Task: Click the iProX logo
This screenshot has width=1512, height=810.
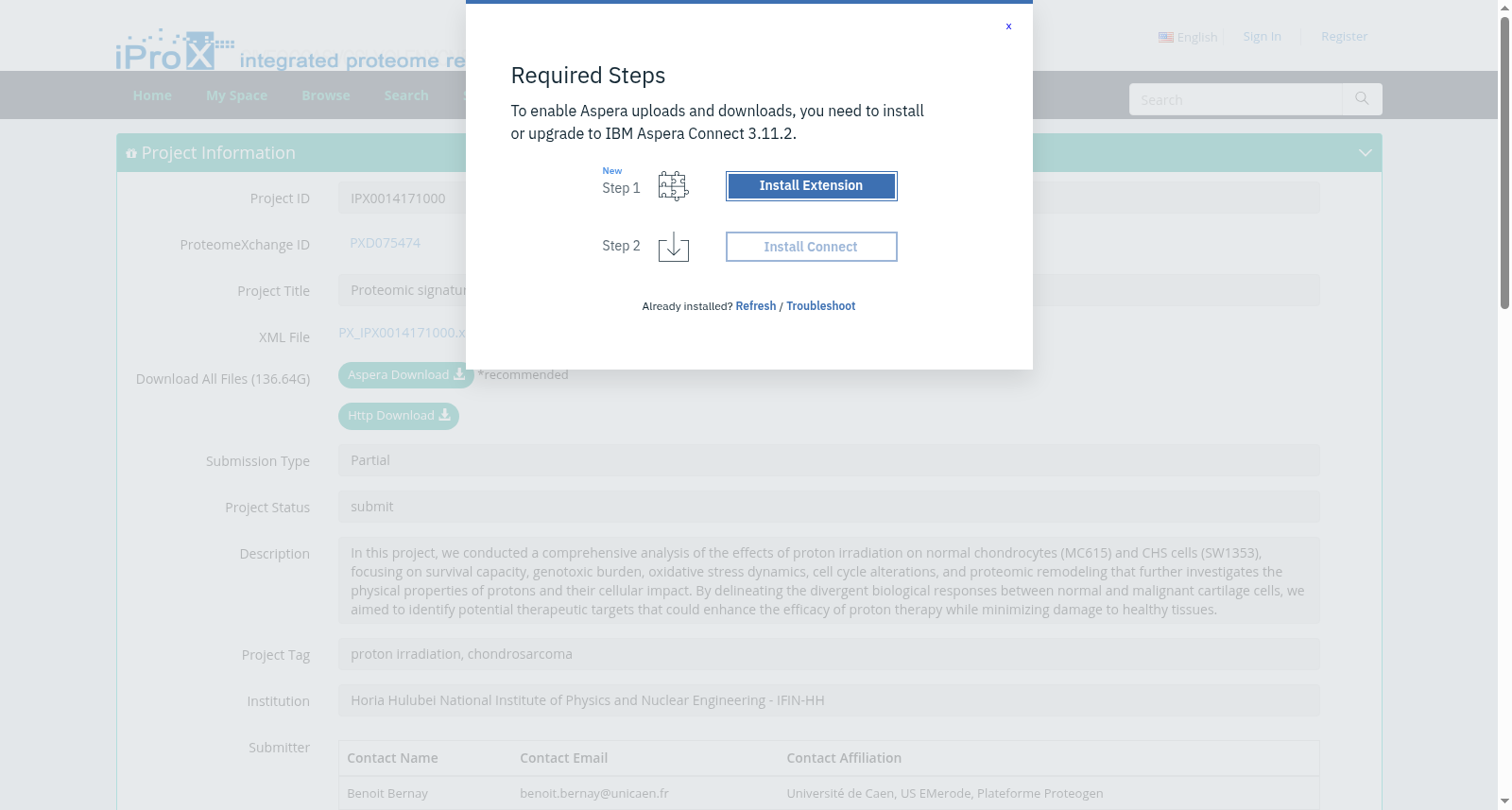Action: click(x=175, y=49)
